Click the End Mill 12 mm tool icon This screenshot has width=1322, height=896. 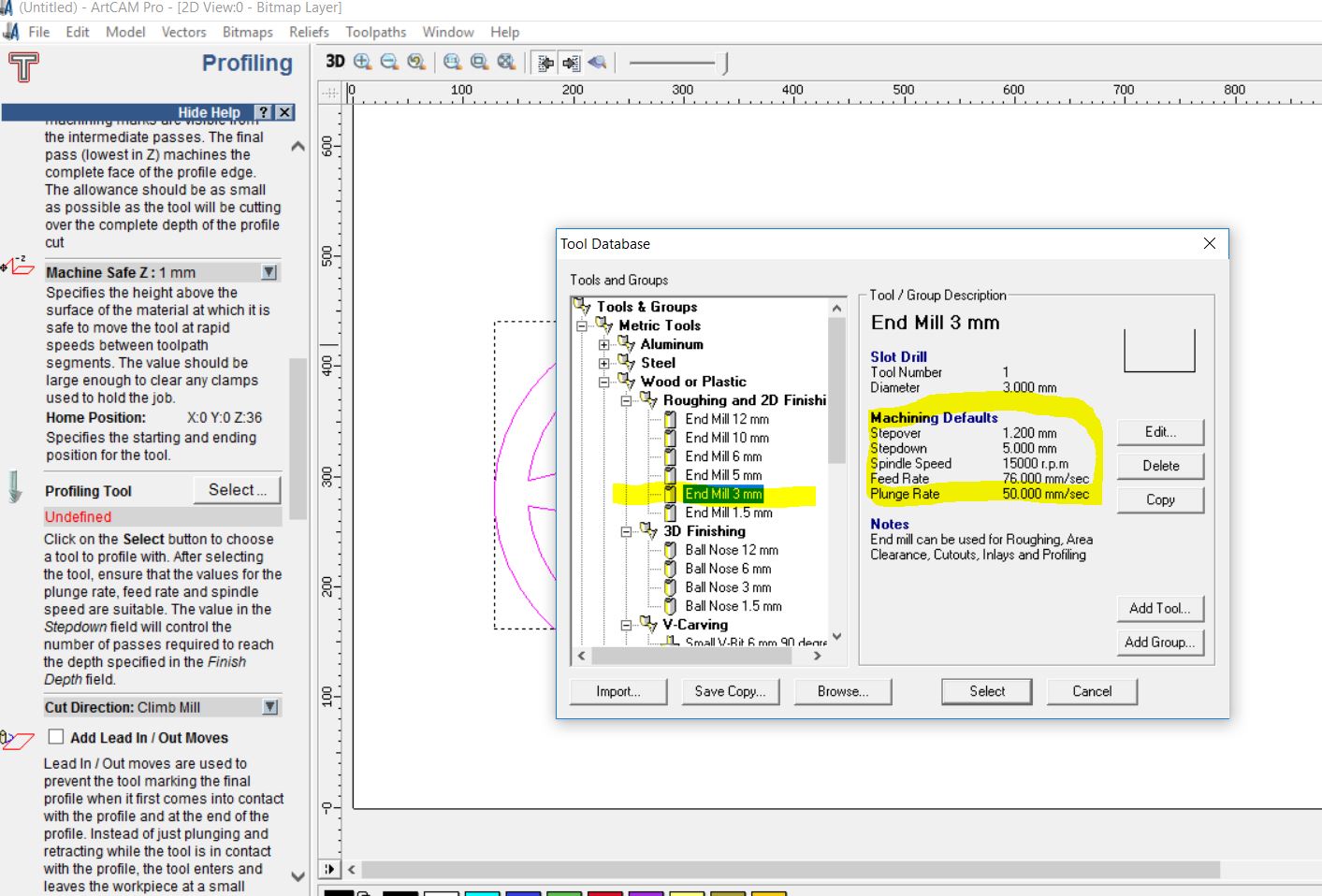coord(670,419)
